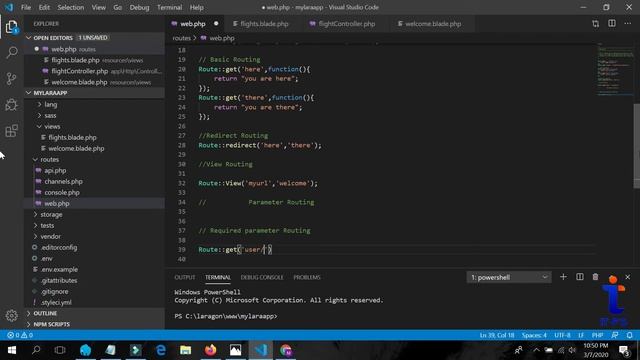Open the Action Center notifications icon

(x=624, y=350)
